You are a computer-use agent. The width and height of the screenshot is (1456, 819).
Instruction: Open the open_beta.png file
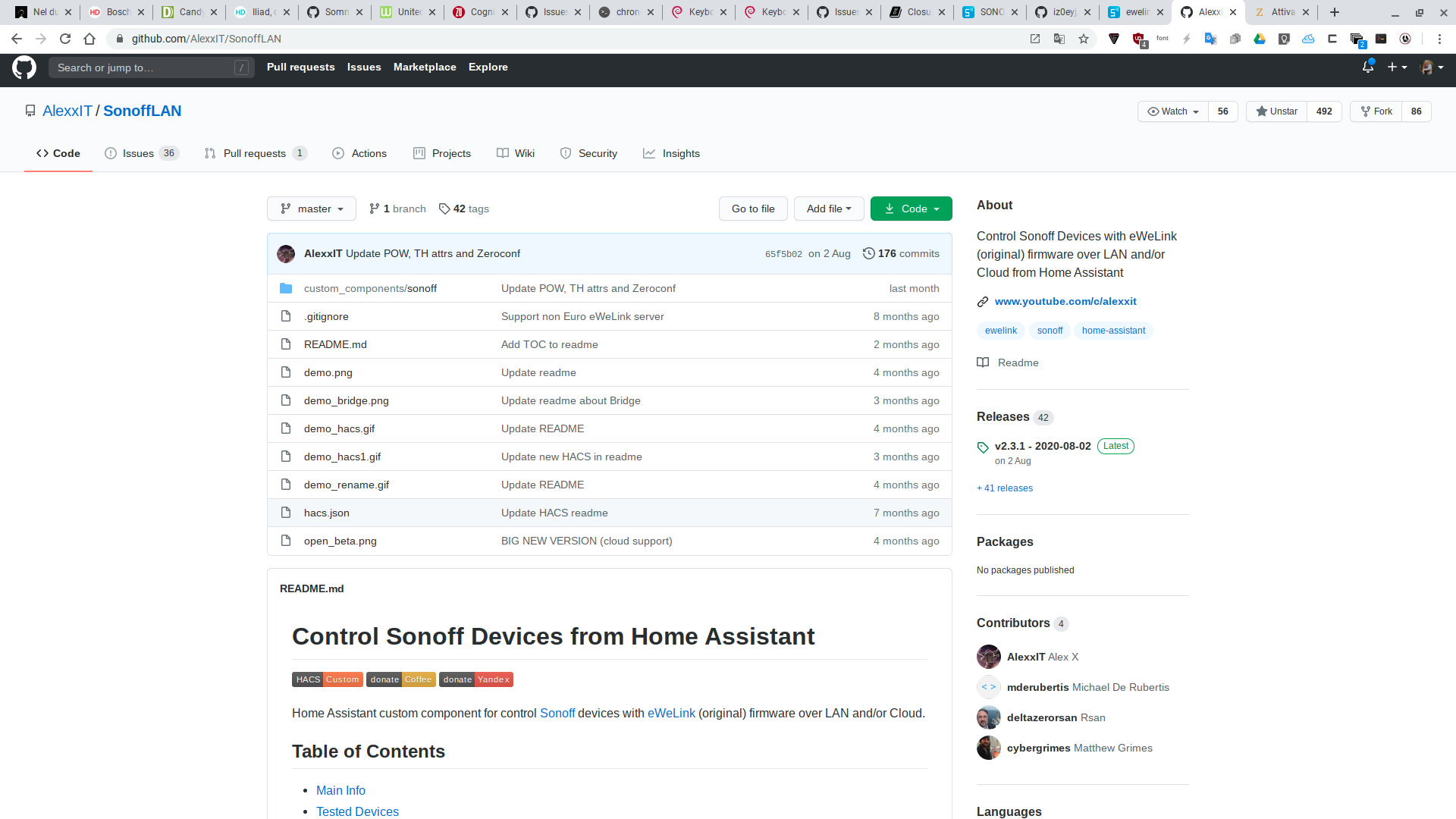(340, 541)
